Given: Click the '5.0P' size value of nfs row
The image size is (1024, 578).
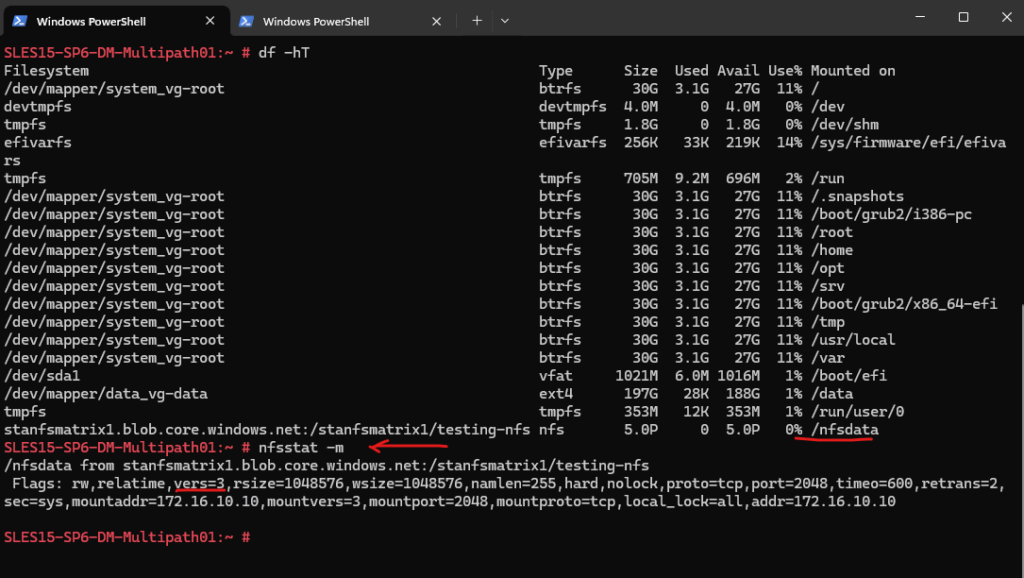Looking at the screenshot, I should point(641,430).
